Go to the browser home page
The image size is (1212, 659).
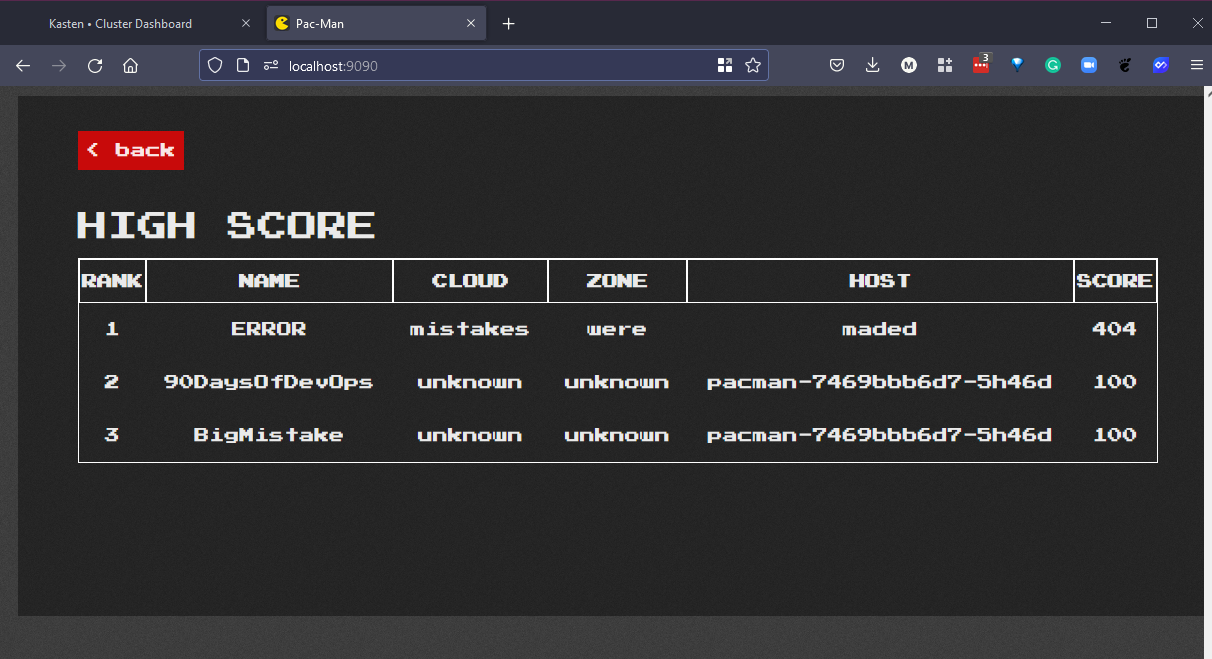click(130, 66)
